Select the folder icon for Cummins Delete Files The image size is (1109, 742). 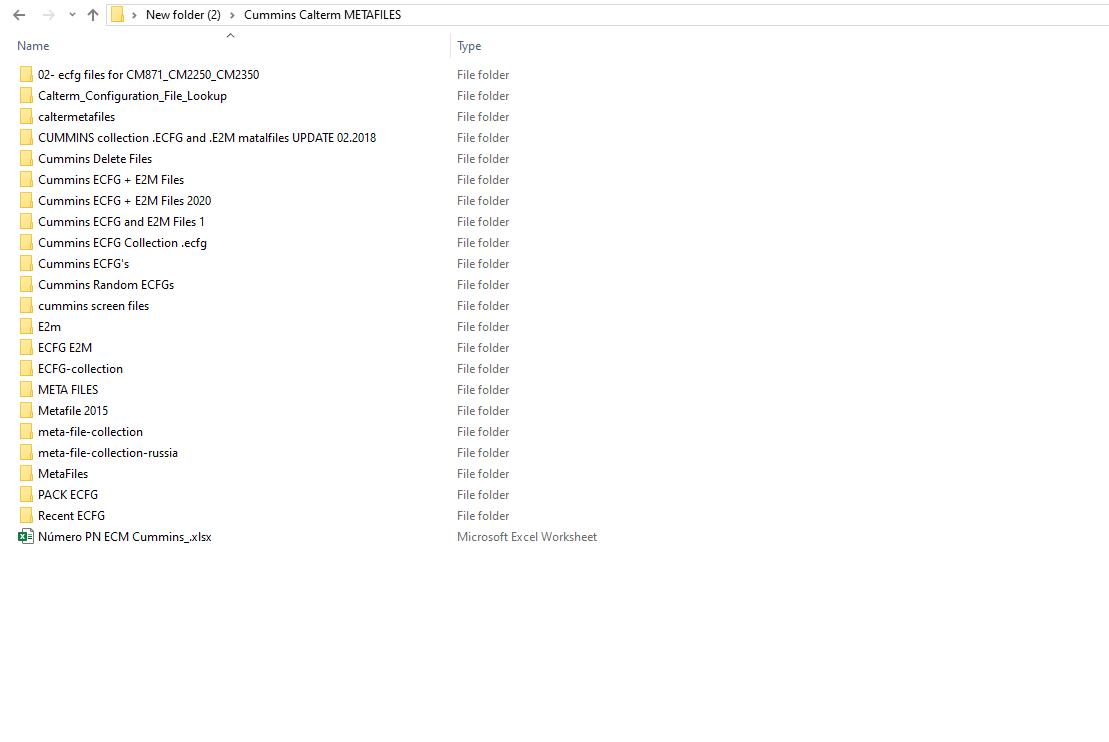[26, 159]
